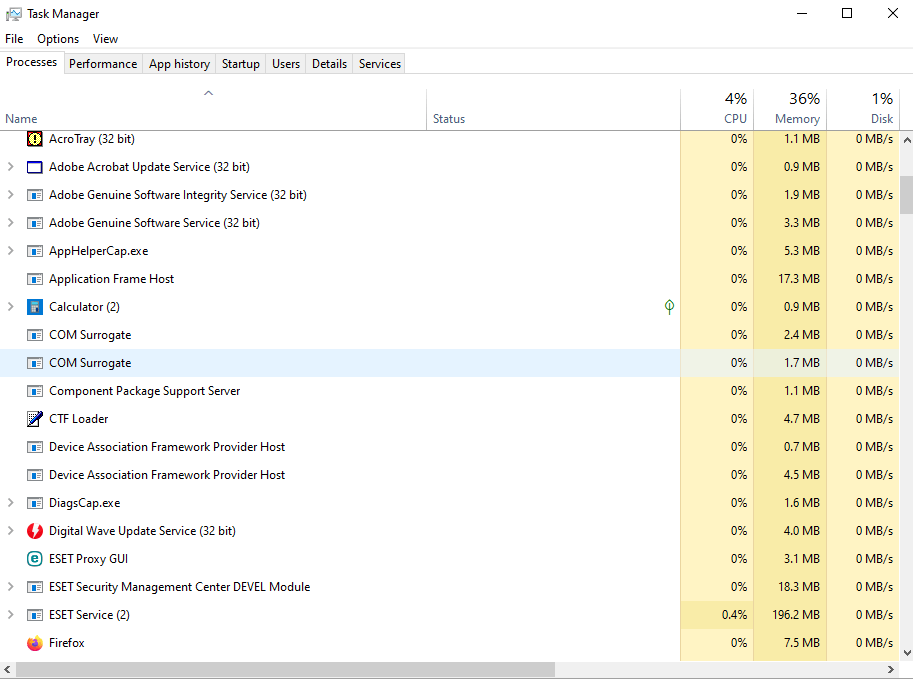Open the Options menu
Screen dimensions: 913x682
(58, 38)
